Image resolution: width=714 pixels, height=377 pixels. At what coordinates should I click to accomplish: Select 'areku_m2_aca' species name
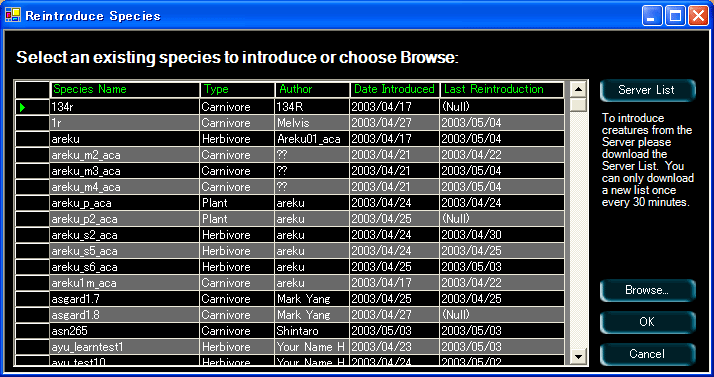pos(125,155)
